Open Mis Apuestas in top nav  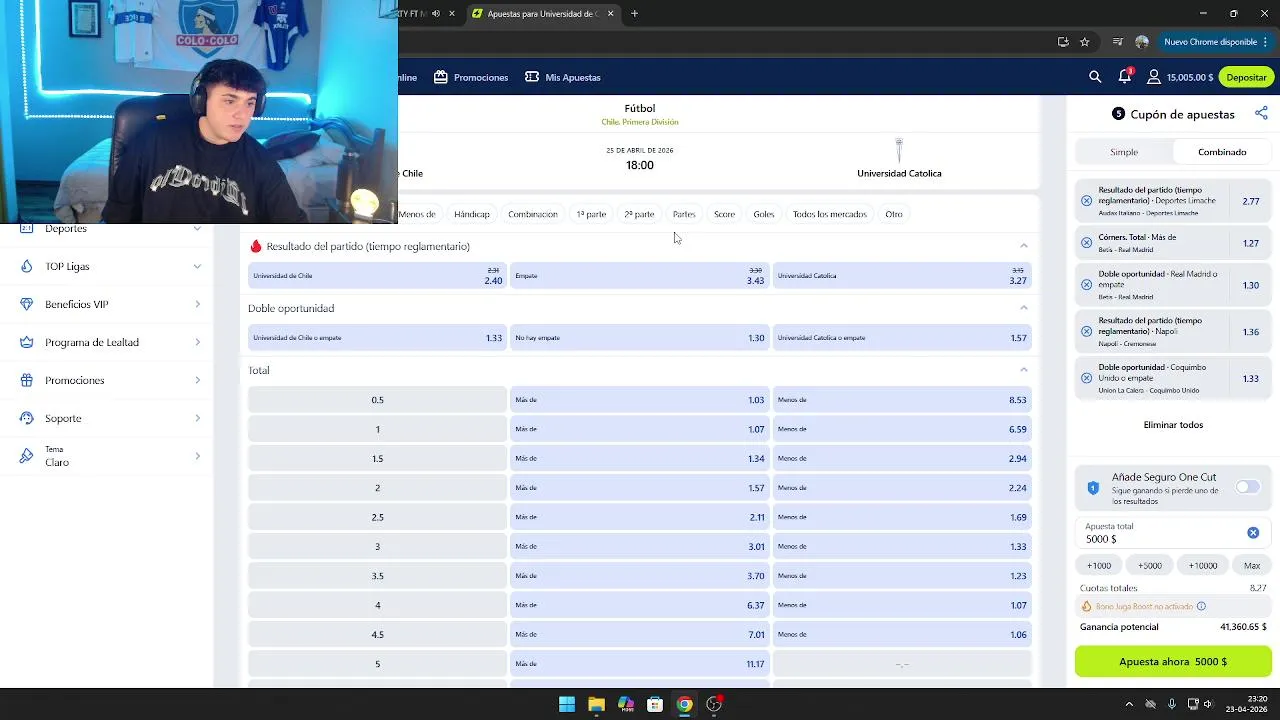point(562,77)
